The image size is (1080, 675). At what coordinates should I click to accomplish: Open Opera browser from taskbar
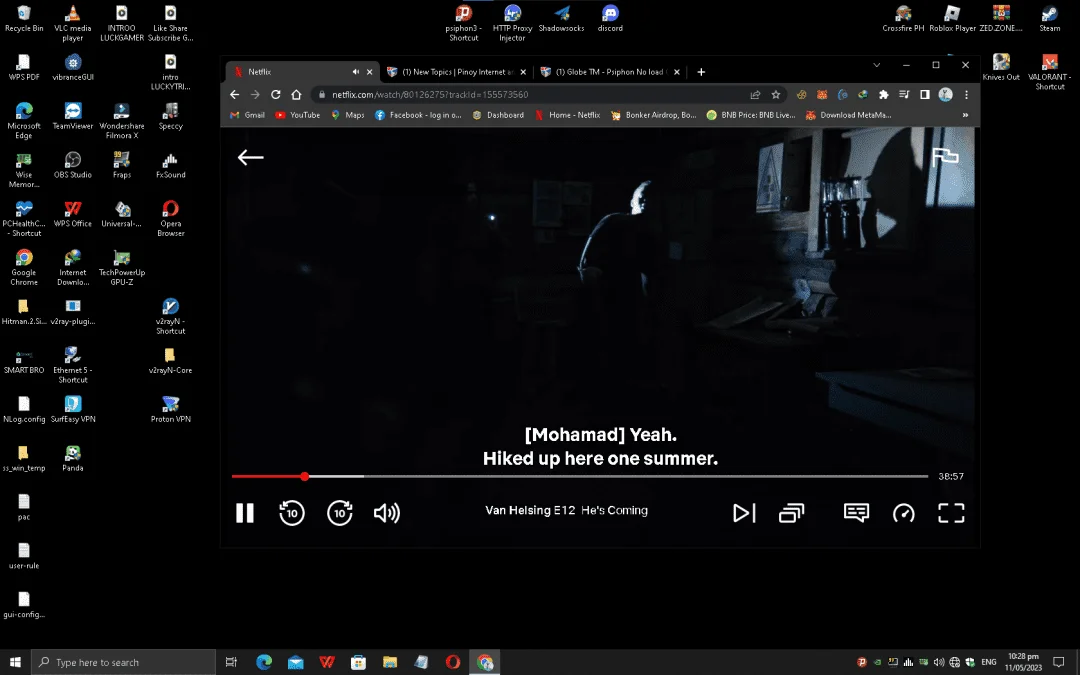[453, 662]
